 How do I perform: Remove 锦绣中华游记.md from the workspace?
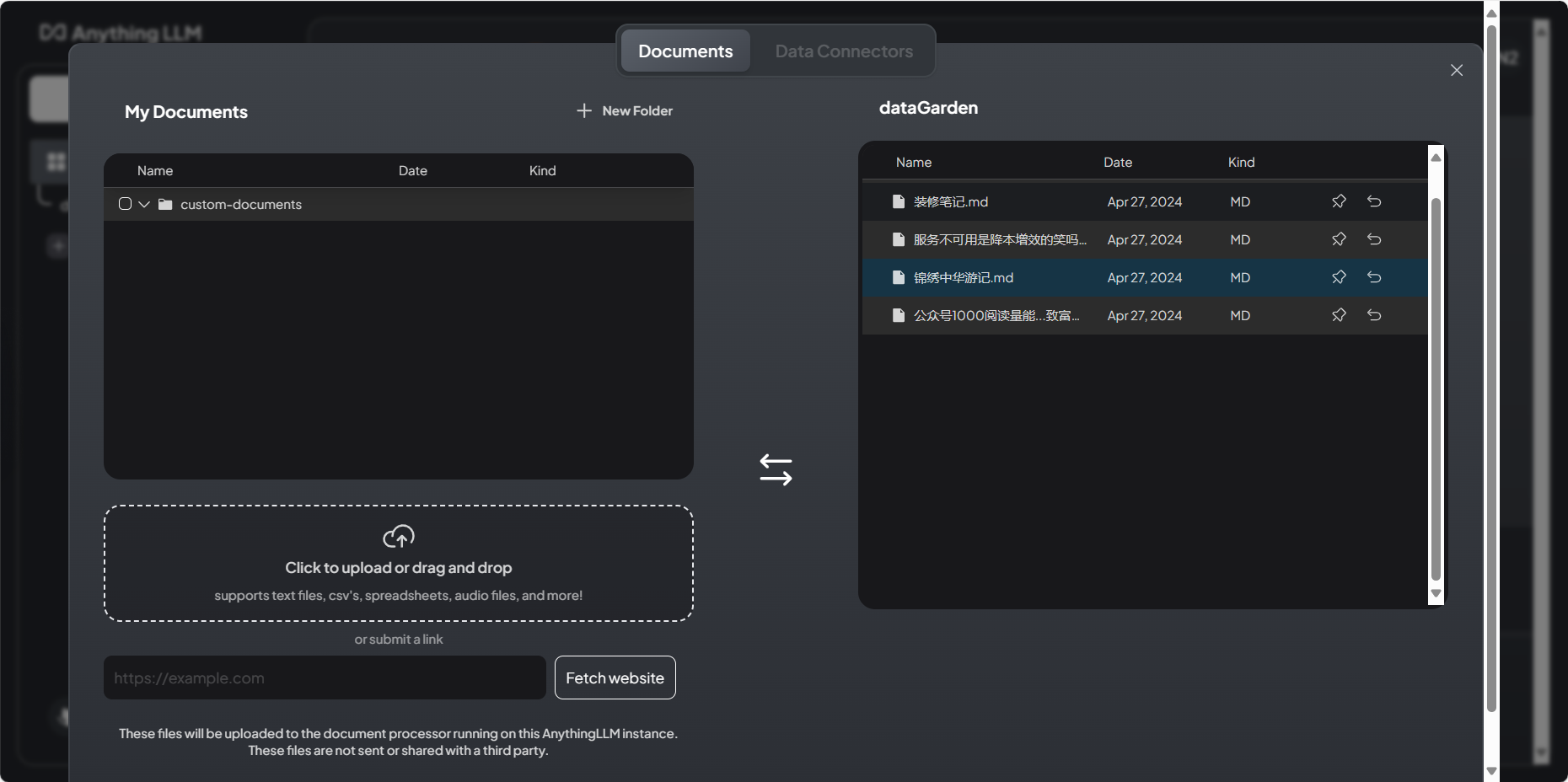[x=1374, y=277]
